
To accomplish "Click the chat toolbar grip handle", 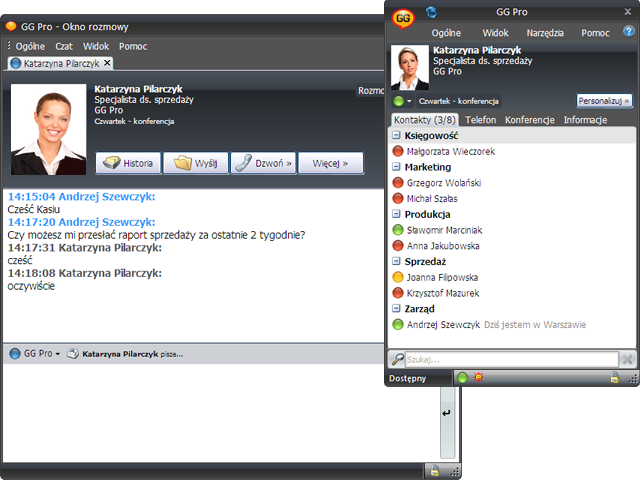I will pos(9,45).
